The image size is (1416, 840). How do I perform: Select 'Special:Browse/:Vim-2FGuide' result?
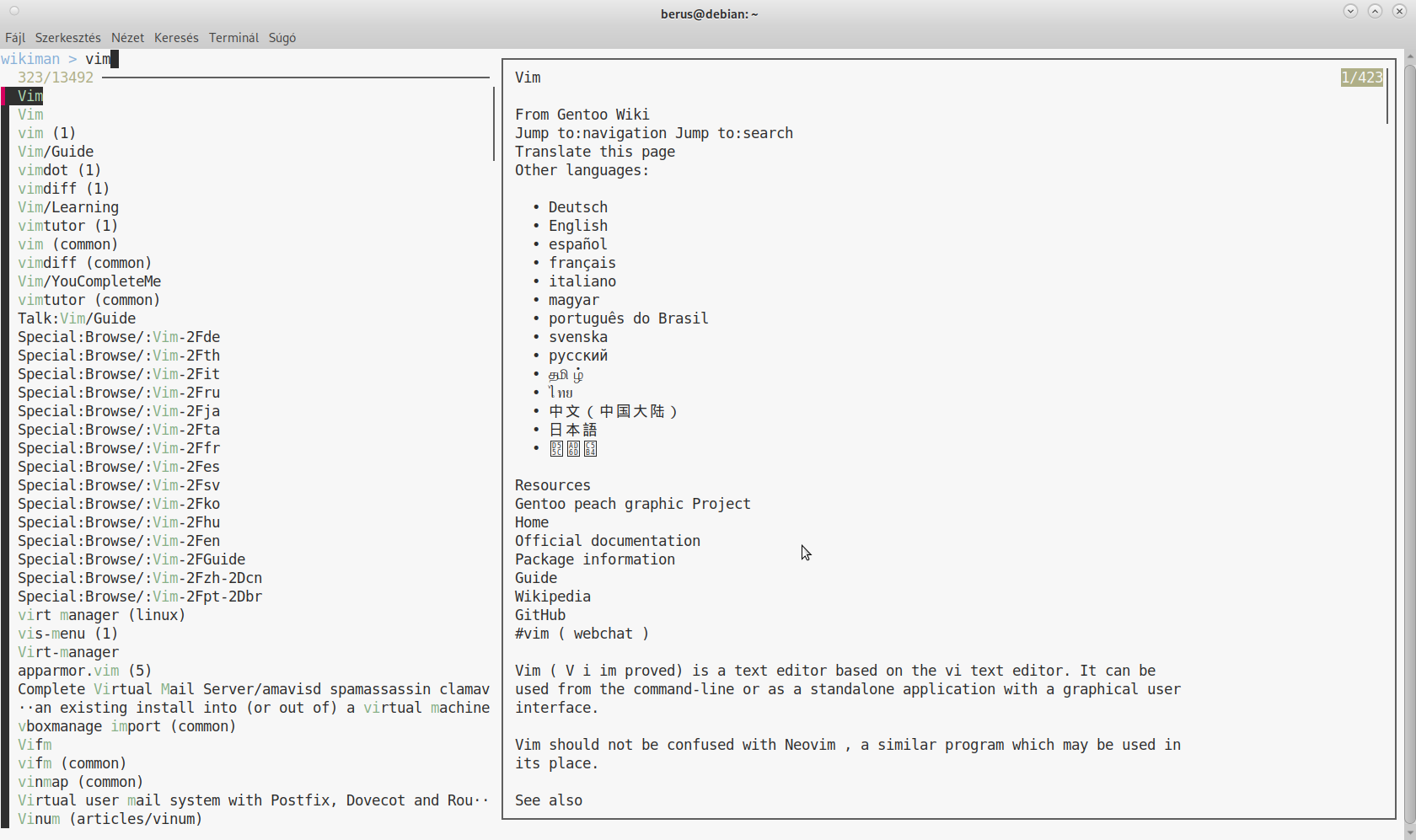[131, 559]
